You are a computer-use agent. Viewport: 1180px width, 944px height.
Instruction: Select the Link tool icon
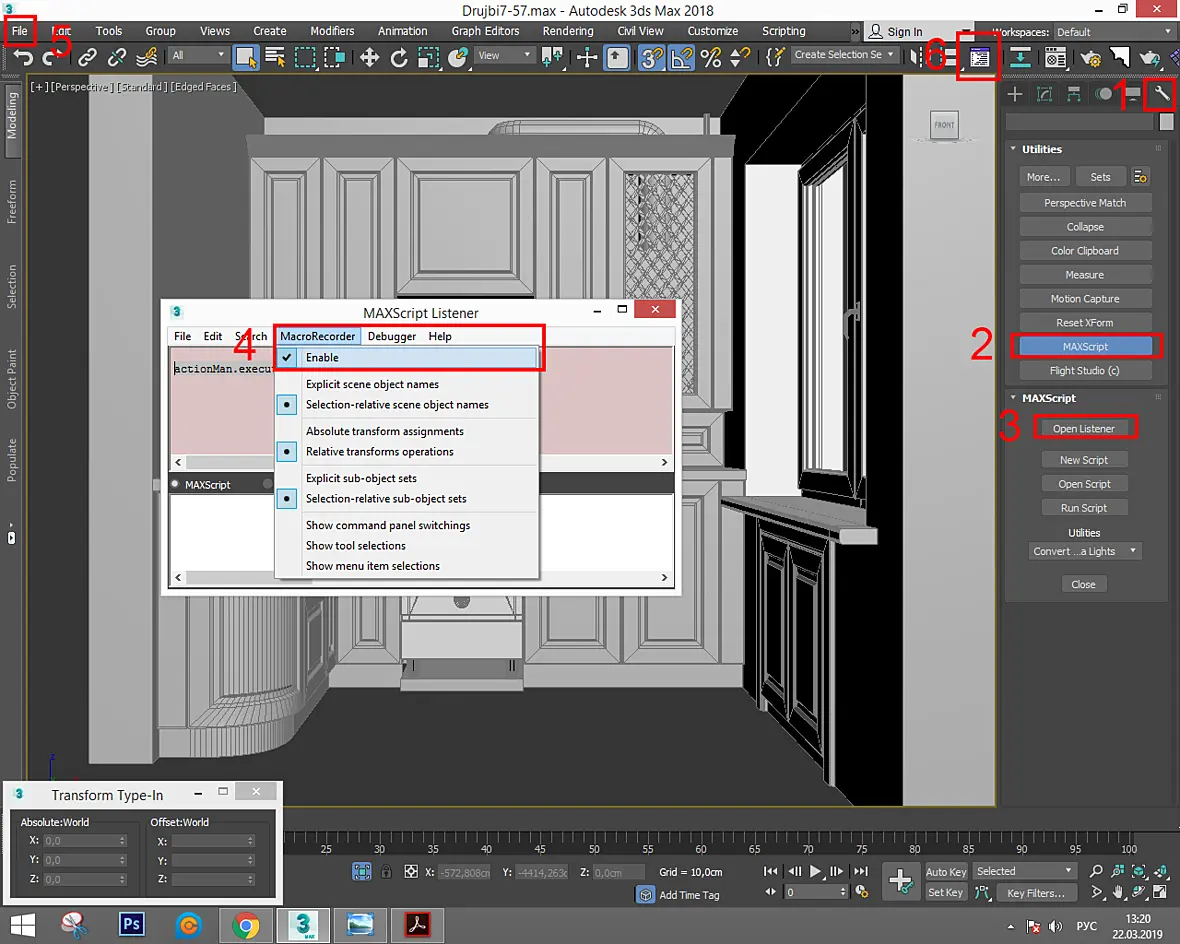[87, 57]
